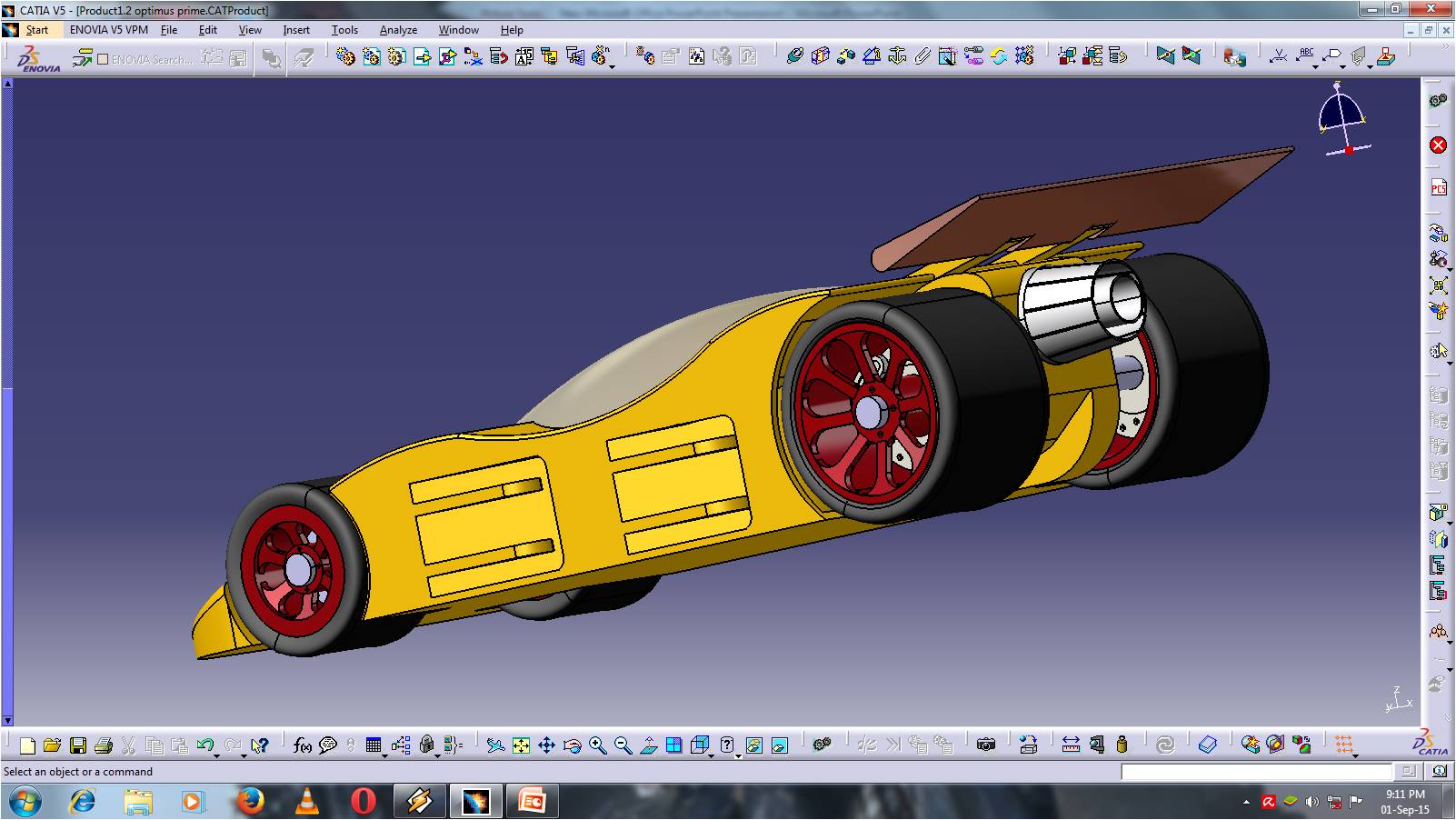Select the Quick Constraint tool
The width and height of the screenshot is (1456, 820).
[947, 56]
